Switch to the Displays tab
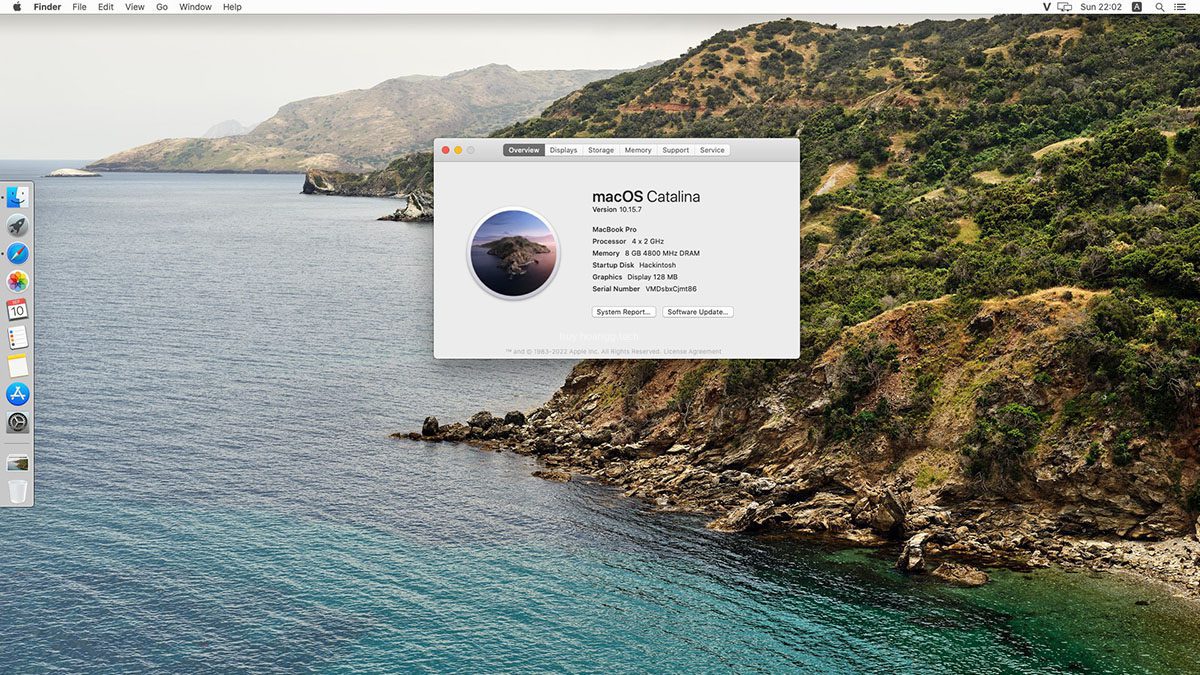 tap(564, 150)
